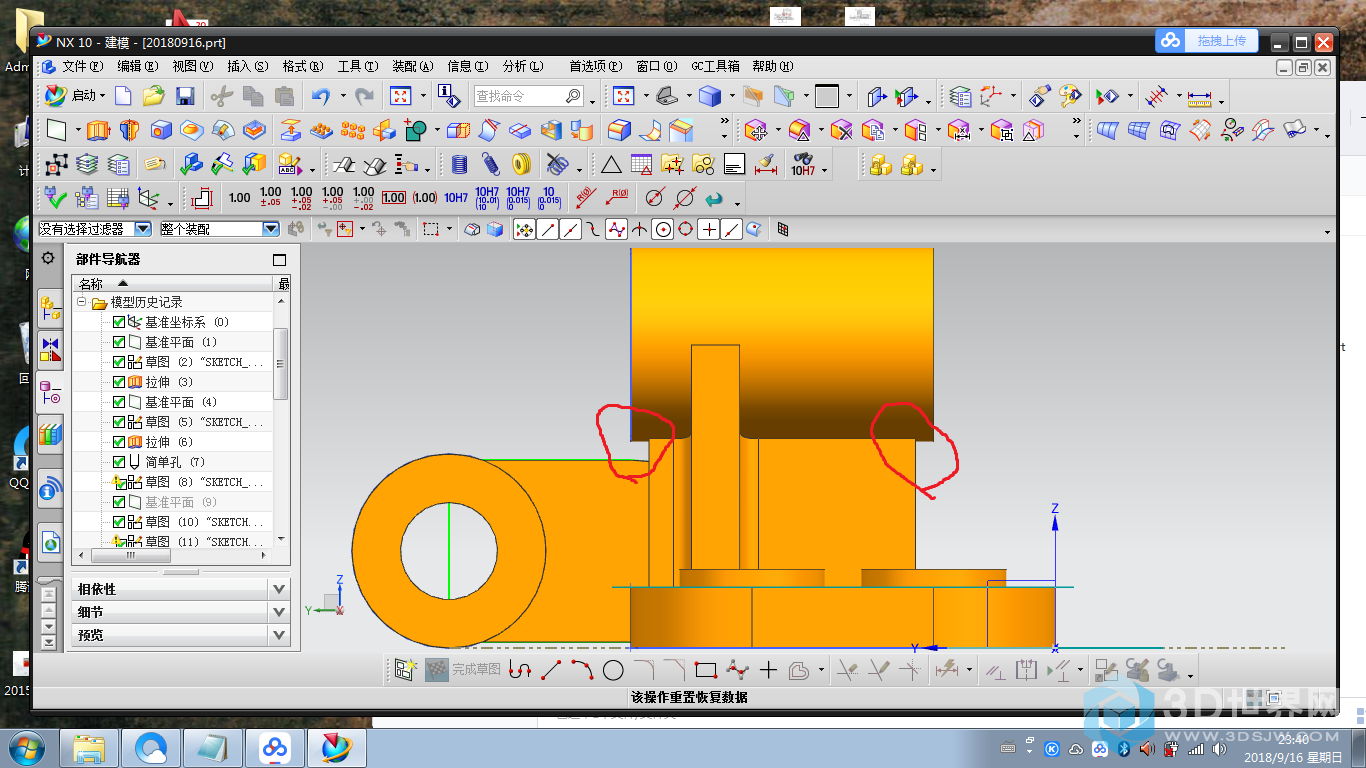Toggle the 草图 (10) checkbox

(x=119, y=522)
